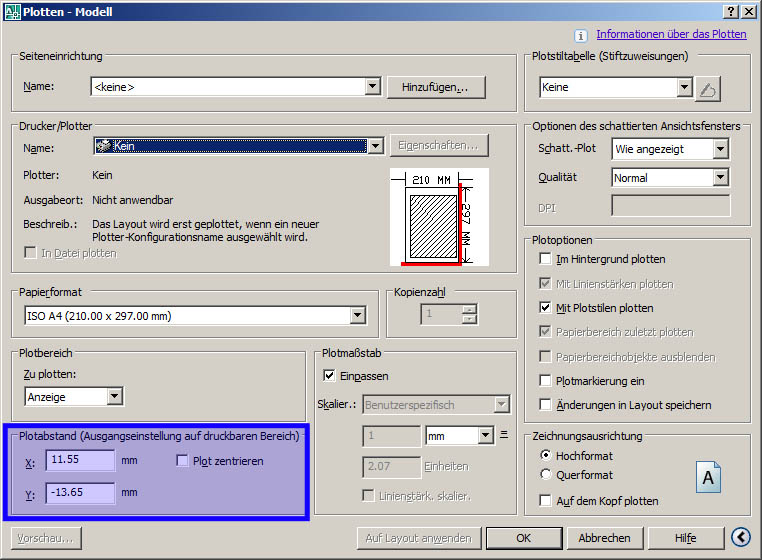Open the Schatt.-Plot dropdown Wie angezeigt
762x560 pixels.
tap(721, 149)
